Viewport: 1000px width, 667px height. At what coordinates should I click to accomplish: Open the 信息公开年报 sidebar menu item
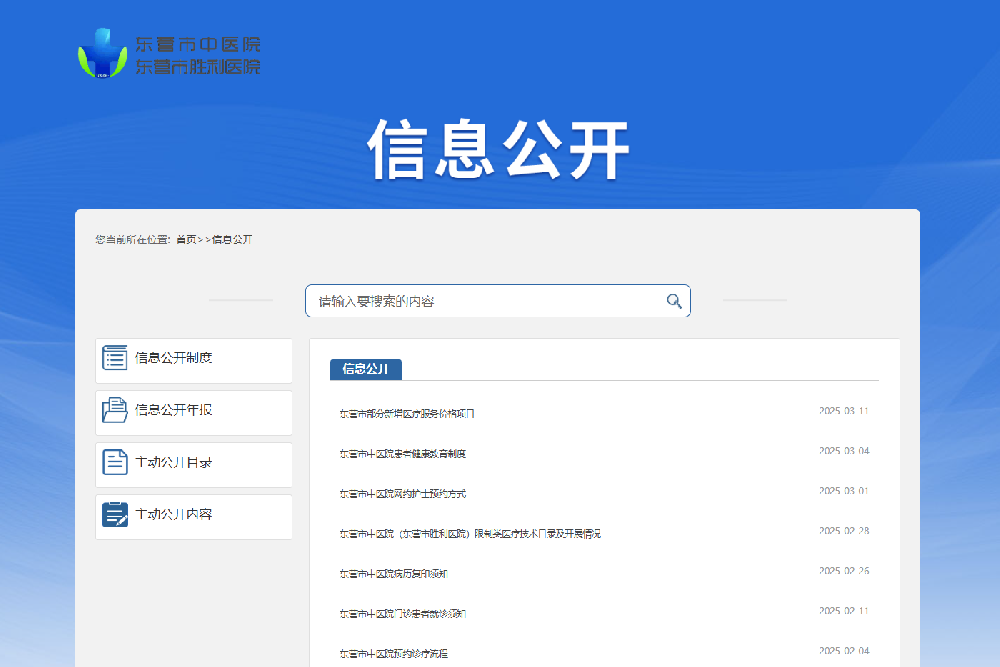(x=193, y=411)
